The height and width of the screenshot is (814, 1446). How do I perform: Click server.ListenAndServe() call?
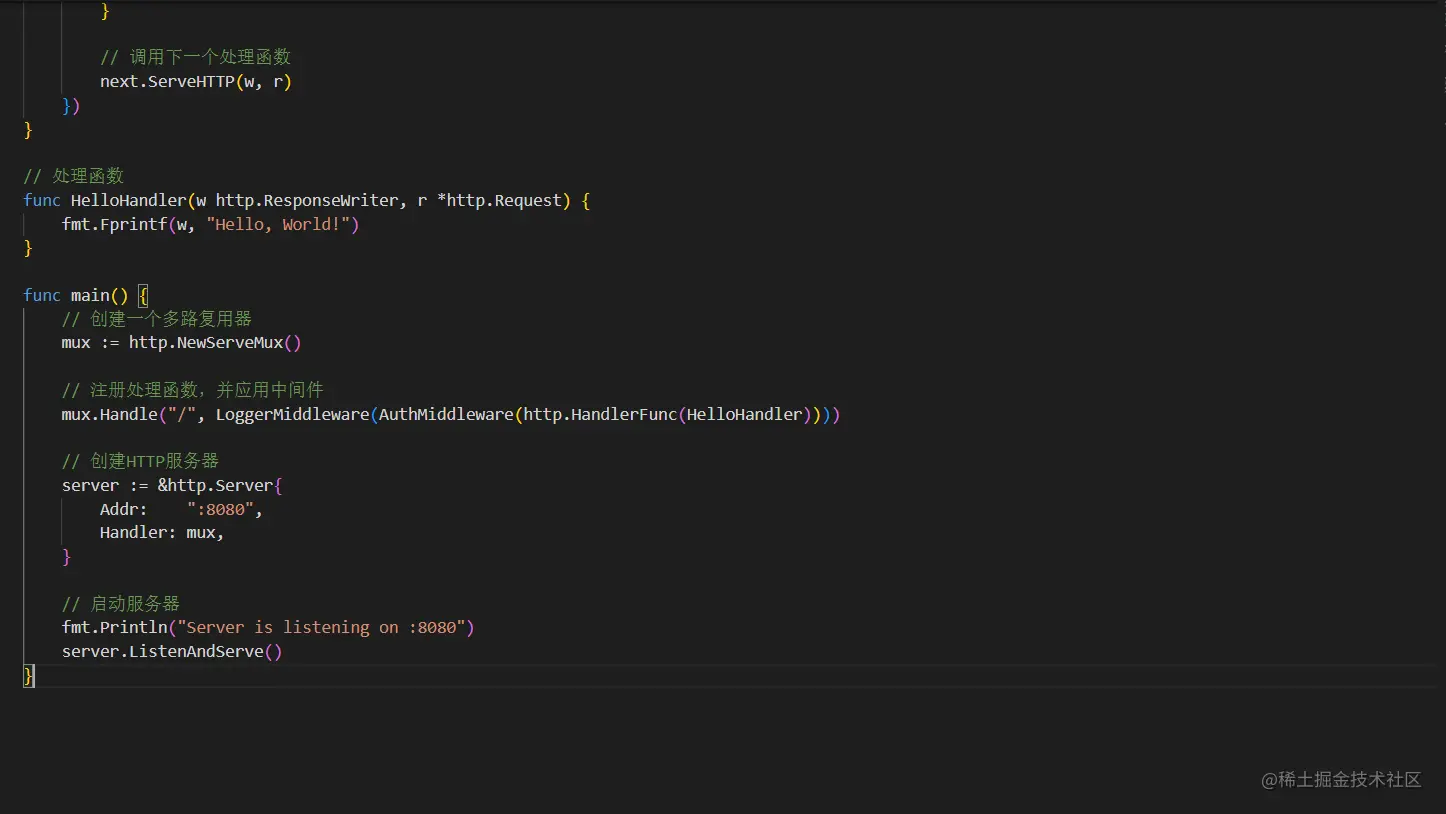tap(172, 652)
